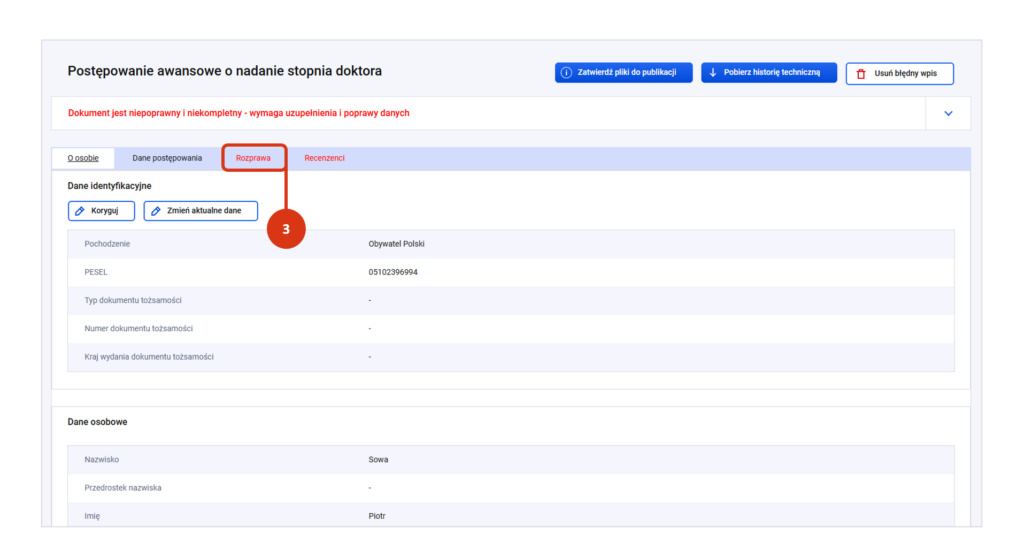This screenshot has width=1024, height=555.
Task: Open the O osobie tab
Action: 82,158
